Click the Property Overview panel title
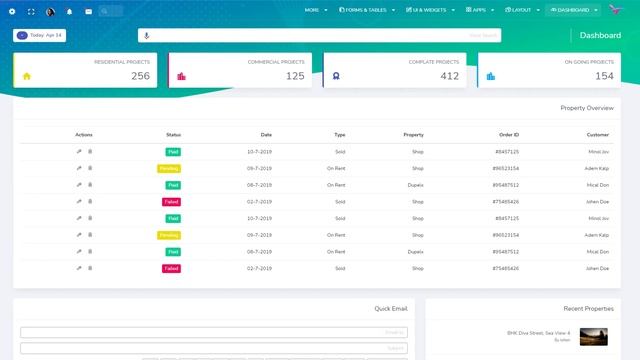Screen dimensions: 640x360 (x=587, y=108)
